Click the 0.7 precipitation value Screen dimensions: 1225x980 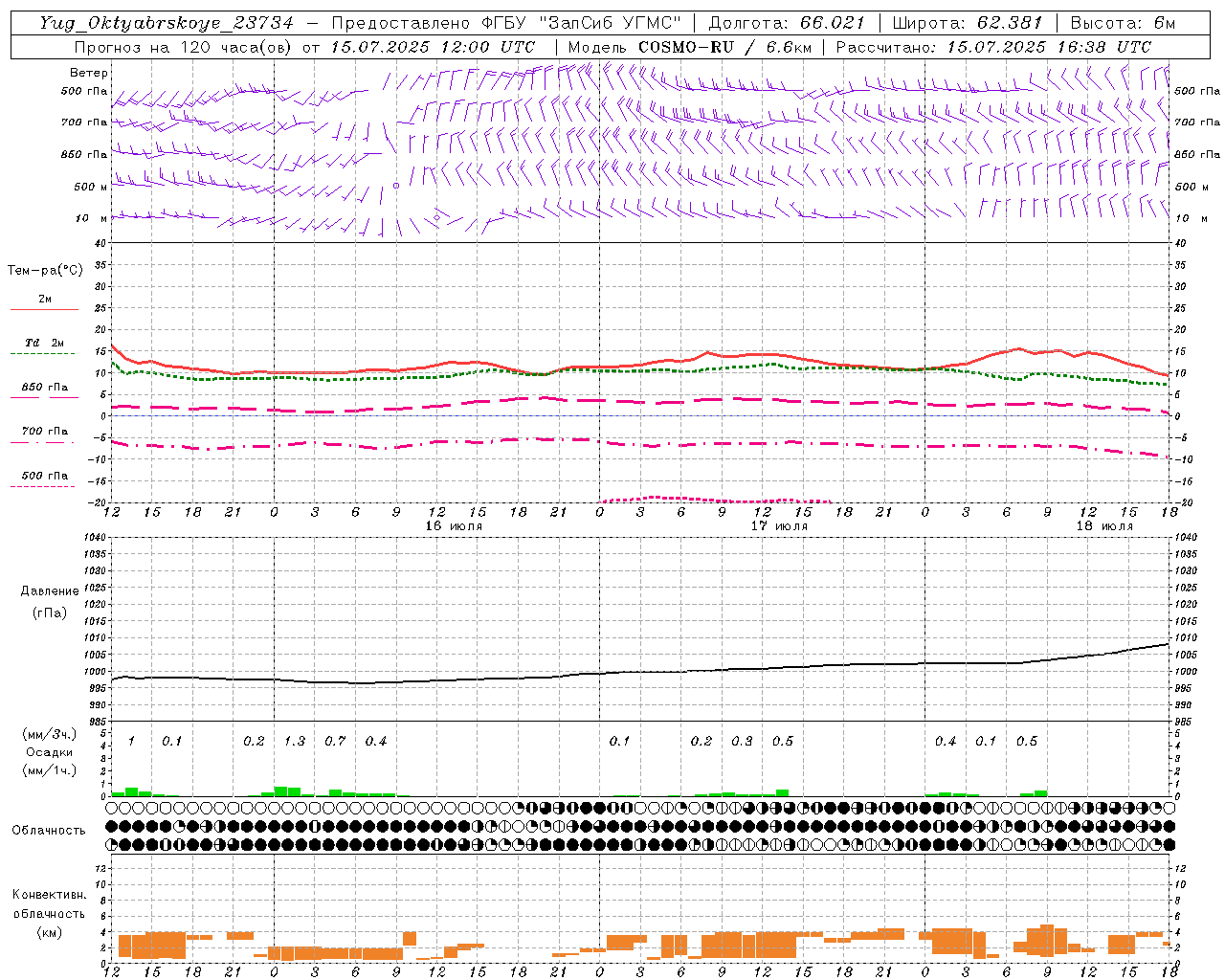point(335,742)
